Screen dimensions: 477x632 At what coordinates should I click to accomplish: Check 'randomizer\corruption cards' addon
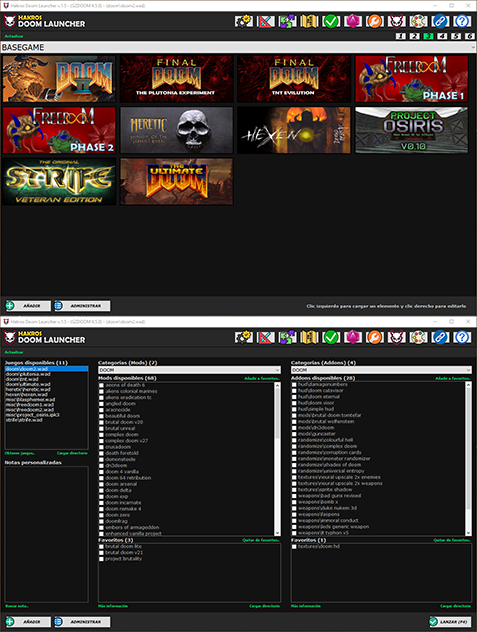tap(294, 453)
